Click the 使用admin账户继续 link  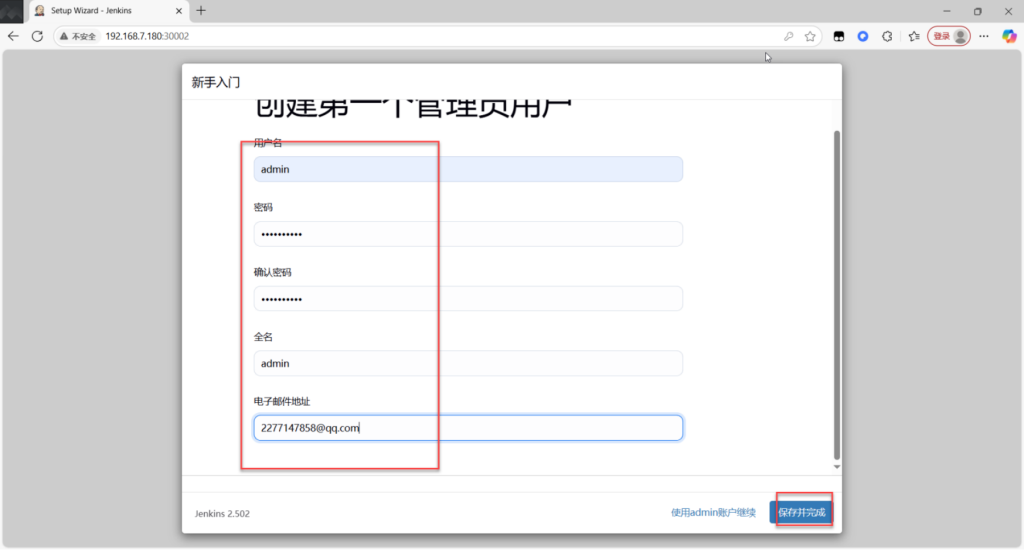[x=713, y=513]
